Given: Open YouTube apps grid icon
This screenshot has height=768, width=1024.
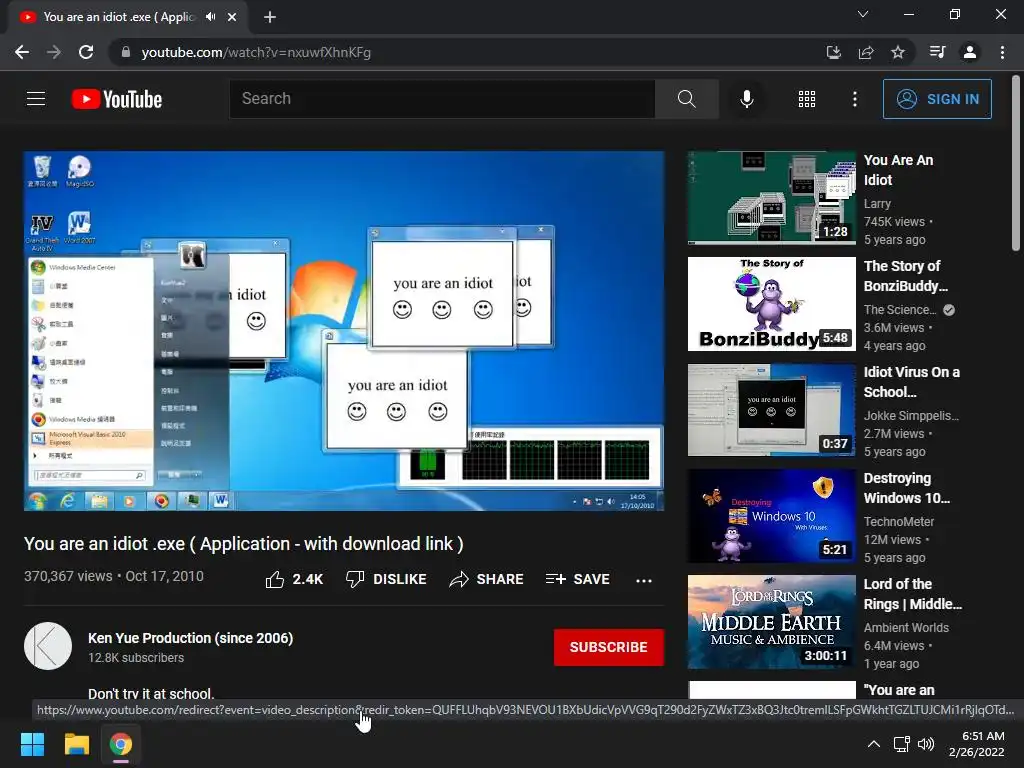Looking at the screenshot, I should (x=807, y=99).
